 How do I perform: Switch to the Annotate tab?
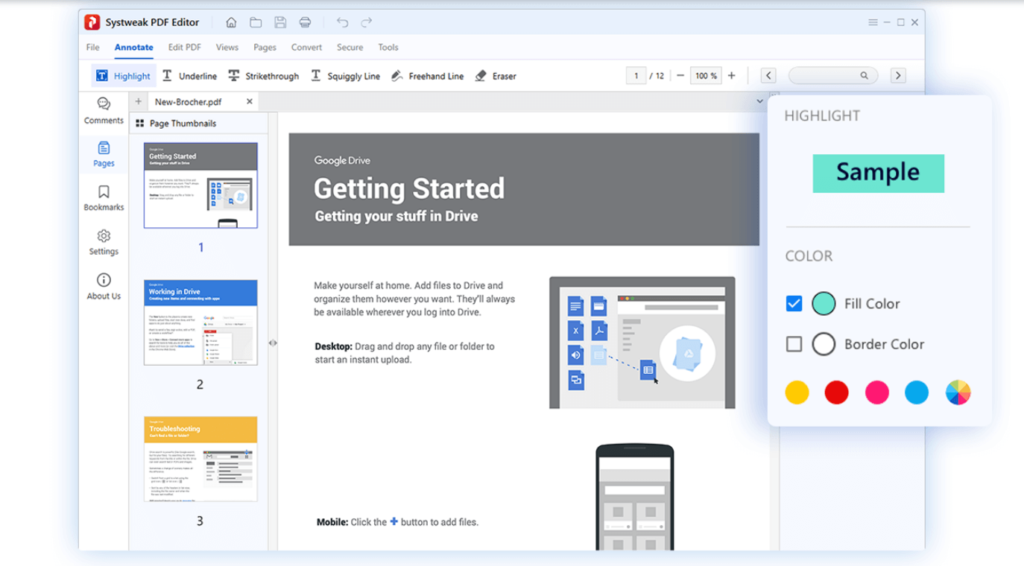click(x=134, y=47)
